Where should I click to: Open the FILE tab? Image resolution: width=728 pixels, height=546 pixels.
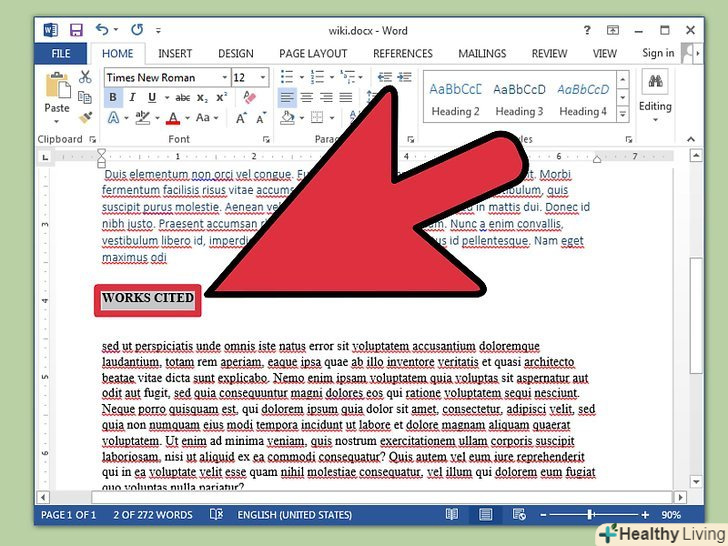click(x=61, y=54)
